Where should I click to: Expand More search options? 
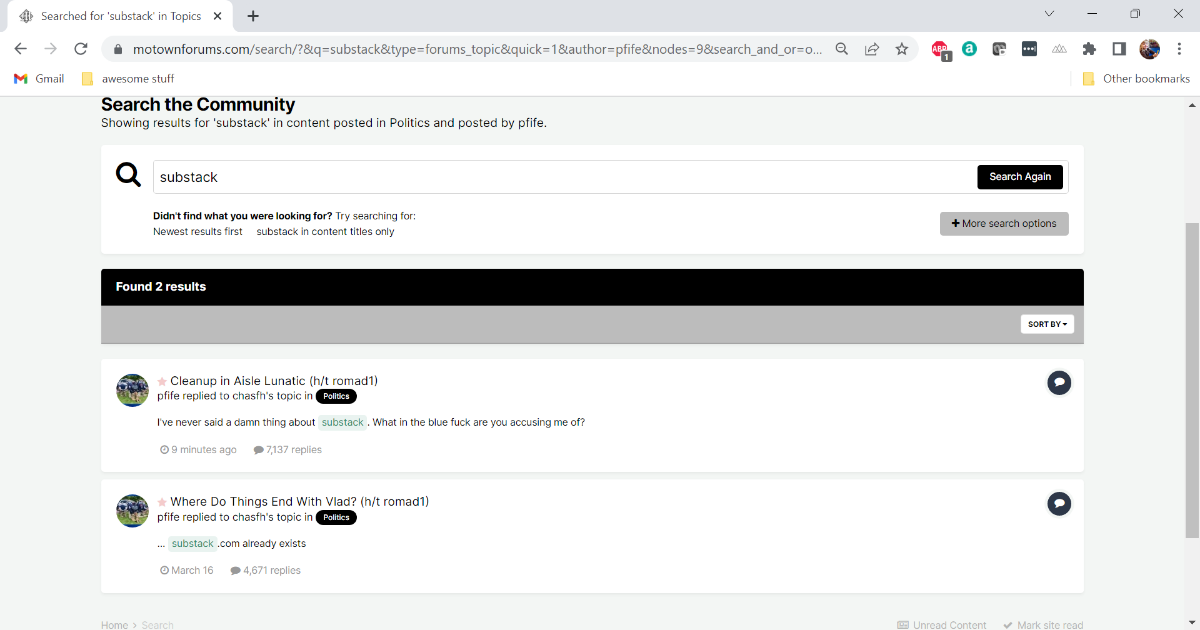(x=1004, y=224)
